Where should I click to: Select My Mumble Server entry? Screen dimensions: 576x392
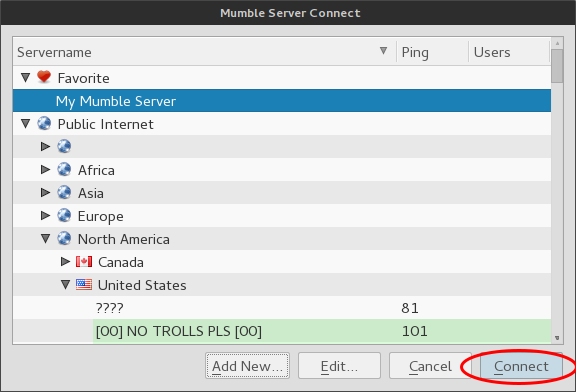282,101
